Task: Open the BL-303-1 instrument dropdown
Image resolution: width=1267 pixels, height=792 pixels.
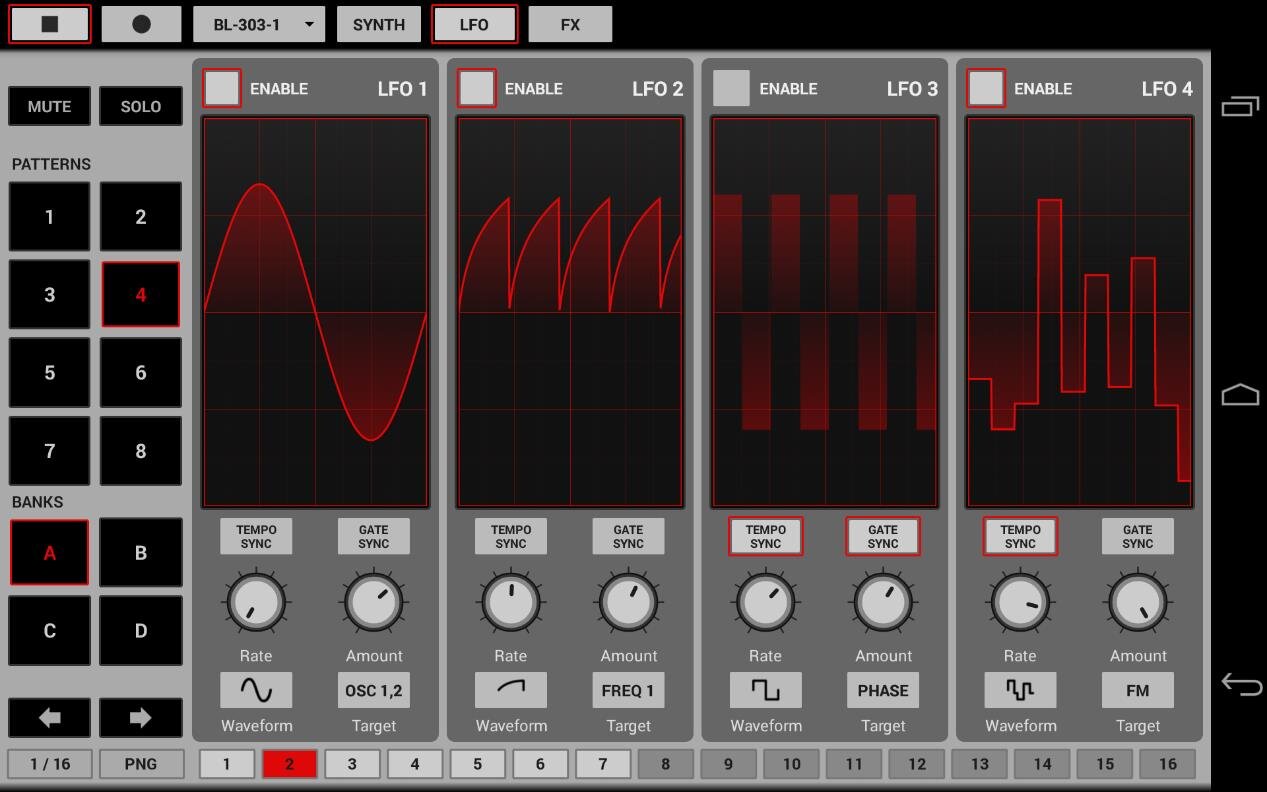Action: click(x=259, y=25)
